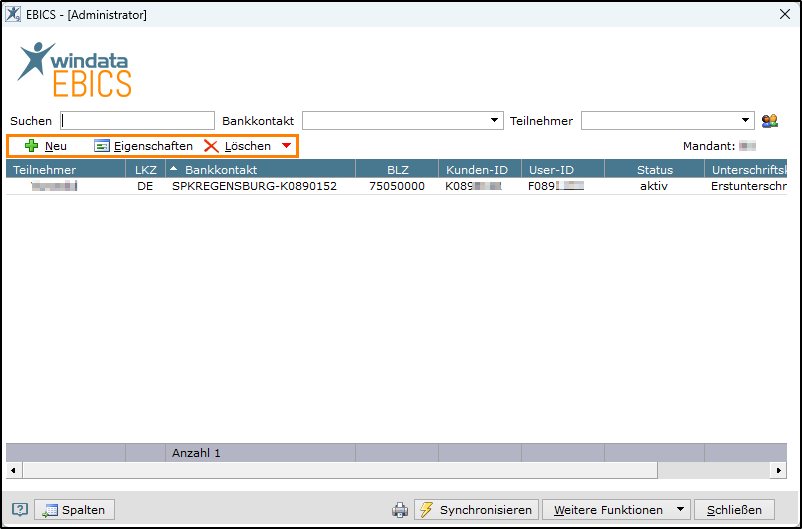
Task: Sort by LKZ column header
Action: 145,169
